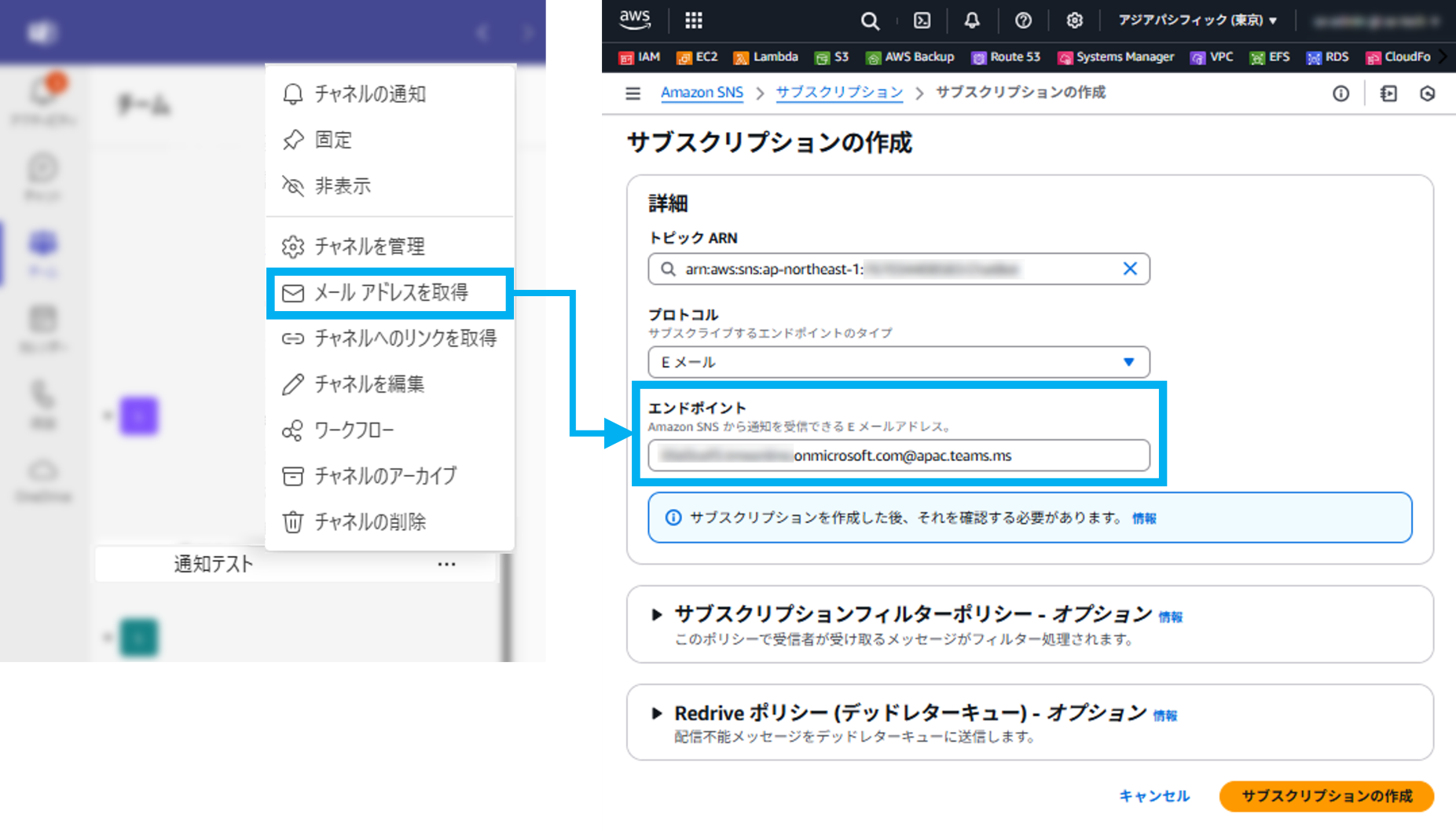Open the S3 favorites shortcut

831,57
